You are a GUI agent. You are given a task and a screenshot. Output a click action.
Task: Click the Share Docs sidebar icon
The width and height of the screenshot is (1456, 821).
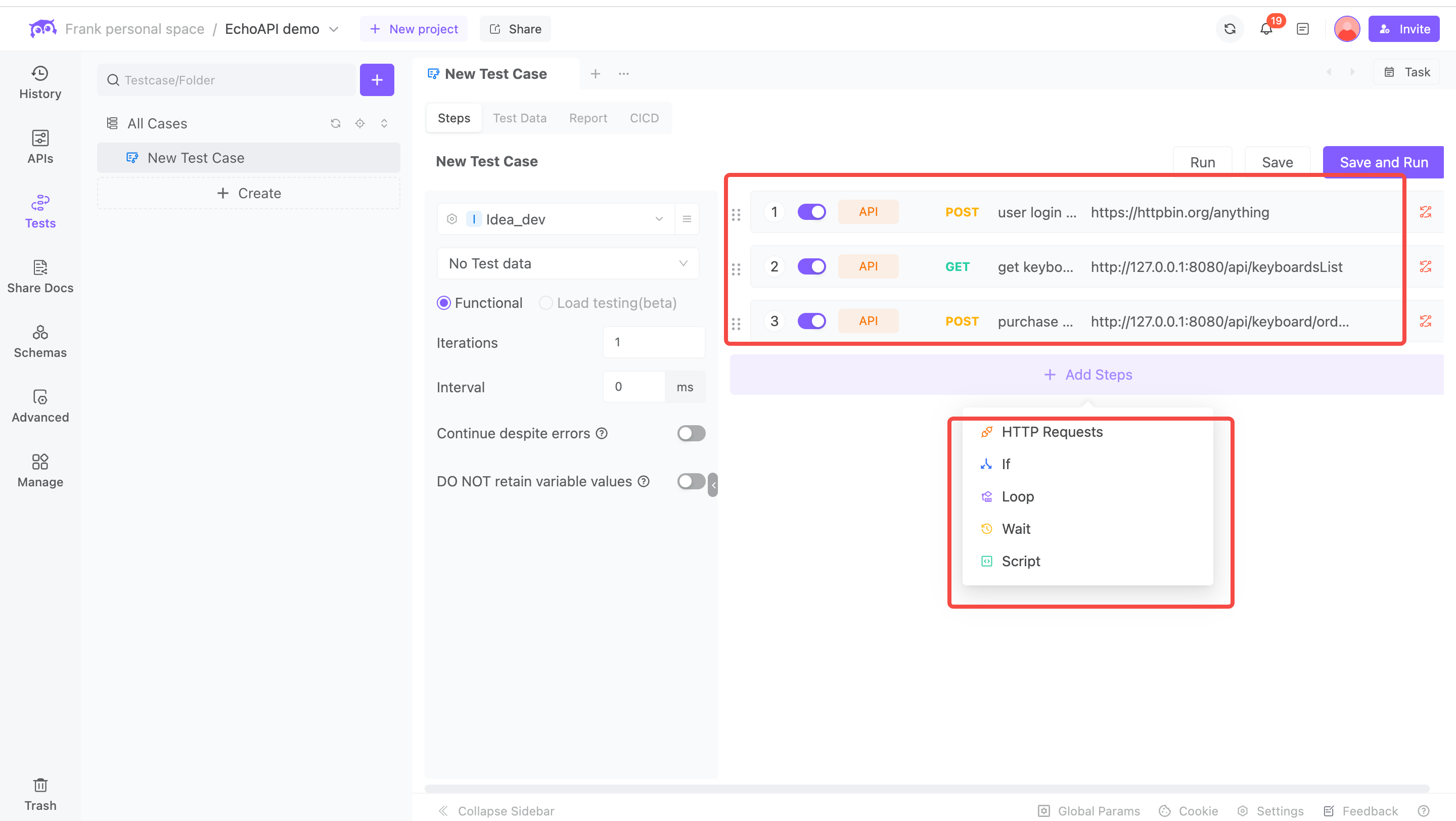[x=40, y=275]
